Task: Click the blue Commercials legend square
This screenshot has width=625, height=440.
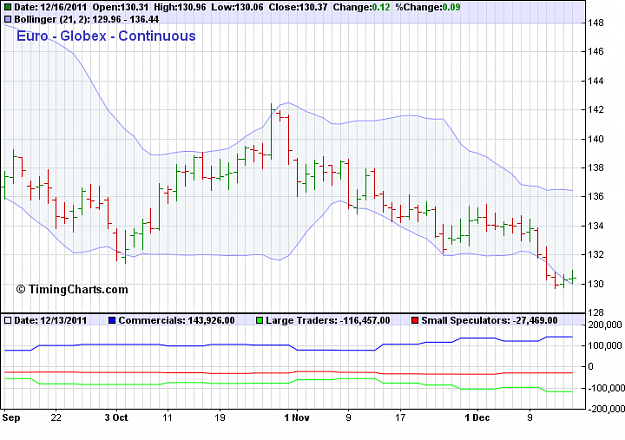Action: tap(112, 320)
